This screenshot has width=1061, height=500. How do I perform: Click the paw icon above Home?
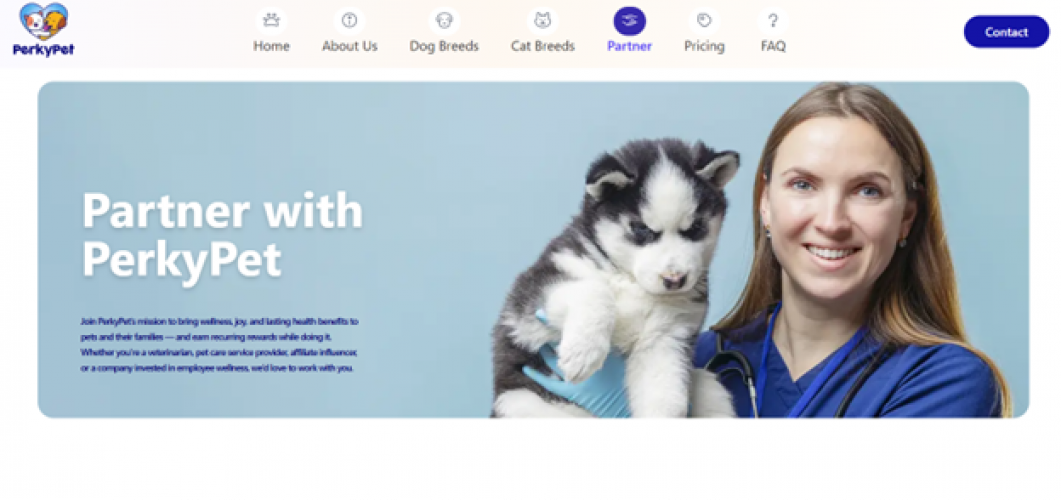[271, 21]
